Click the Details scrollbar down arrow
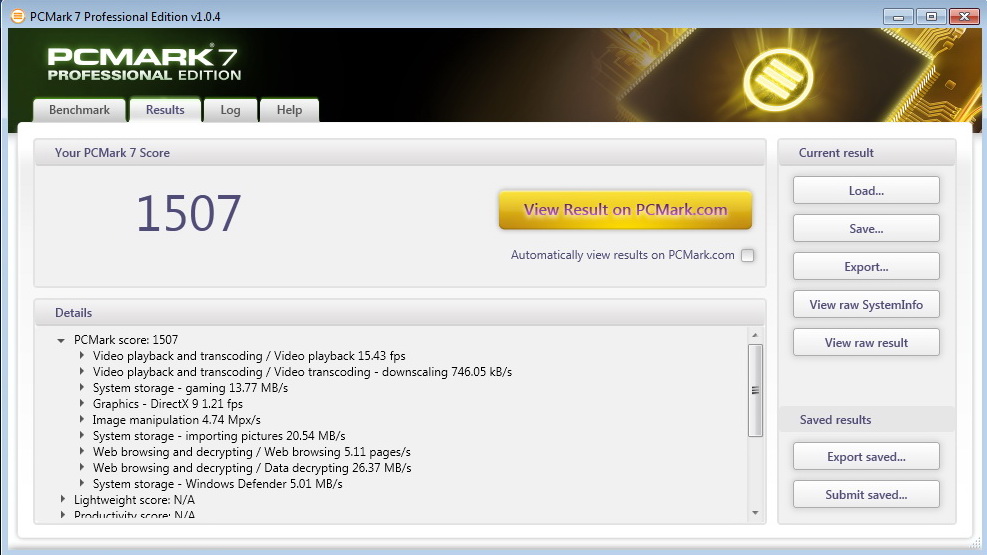The height and width of the screenshot is (555, 987). coord(755,513)
